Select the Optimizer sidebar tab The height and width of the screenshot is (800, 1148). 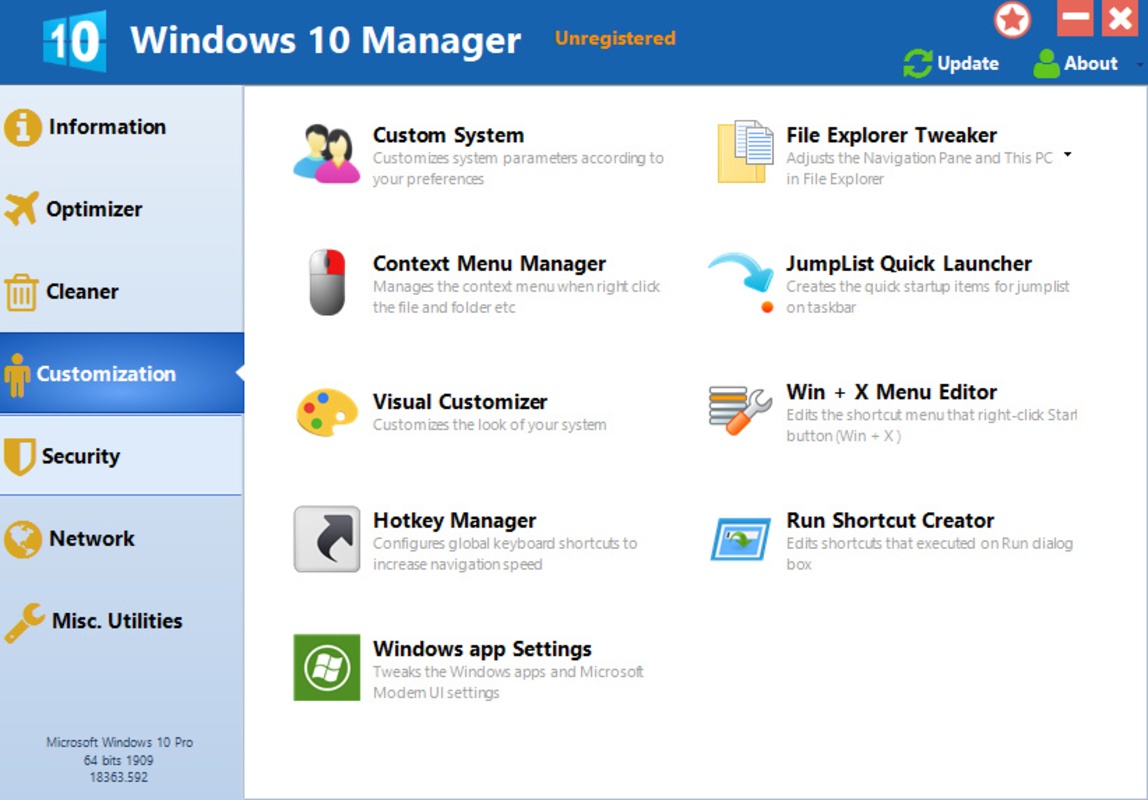[x=94, y=209]
